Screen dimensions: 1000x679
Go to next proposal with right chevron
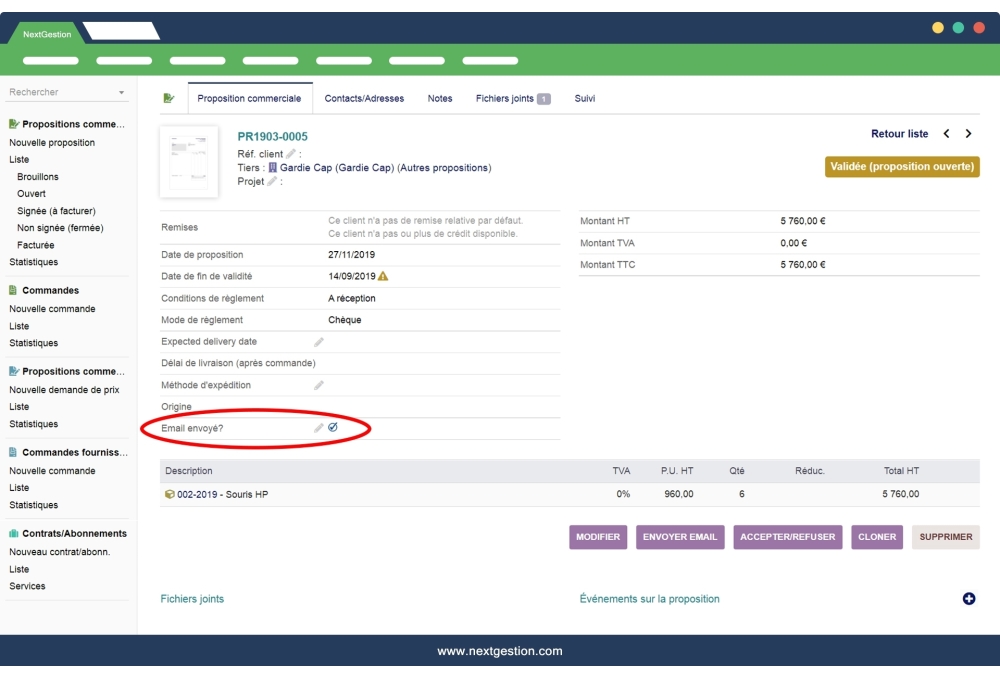[968, 133]
